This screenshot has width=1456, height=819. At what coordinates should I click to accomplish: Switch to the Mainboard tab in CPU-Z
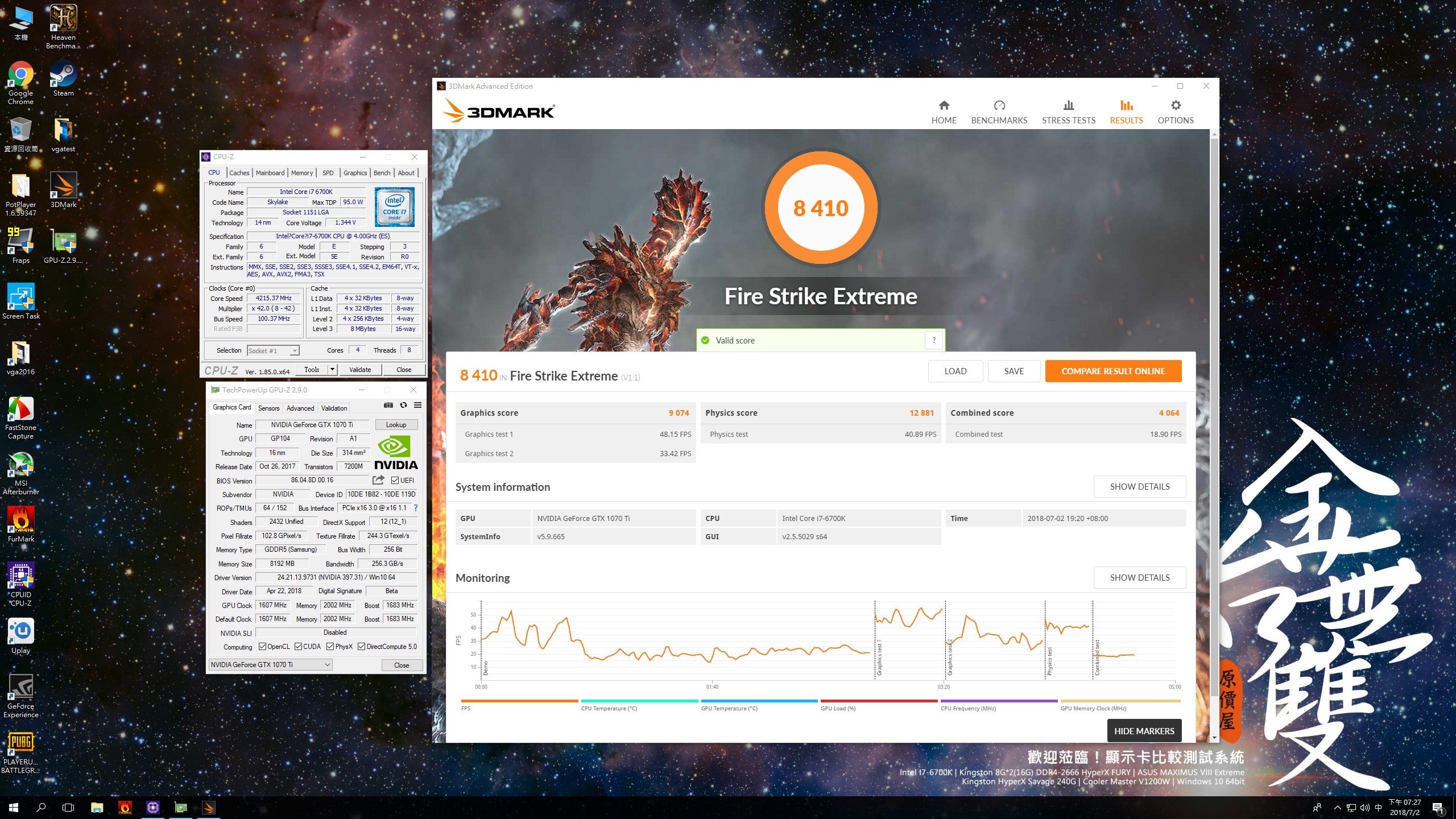point(270,172)
